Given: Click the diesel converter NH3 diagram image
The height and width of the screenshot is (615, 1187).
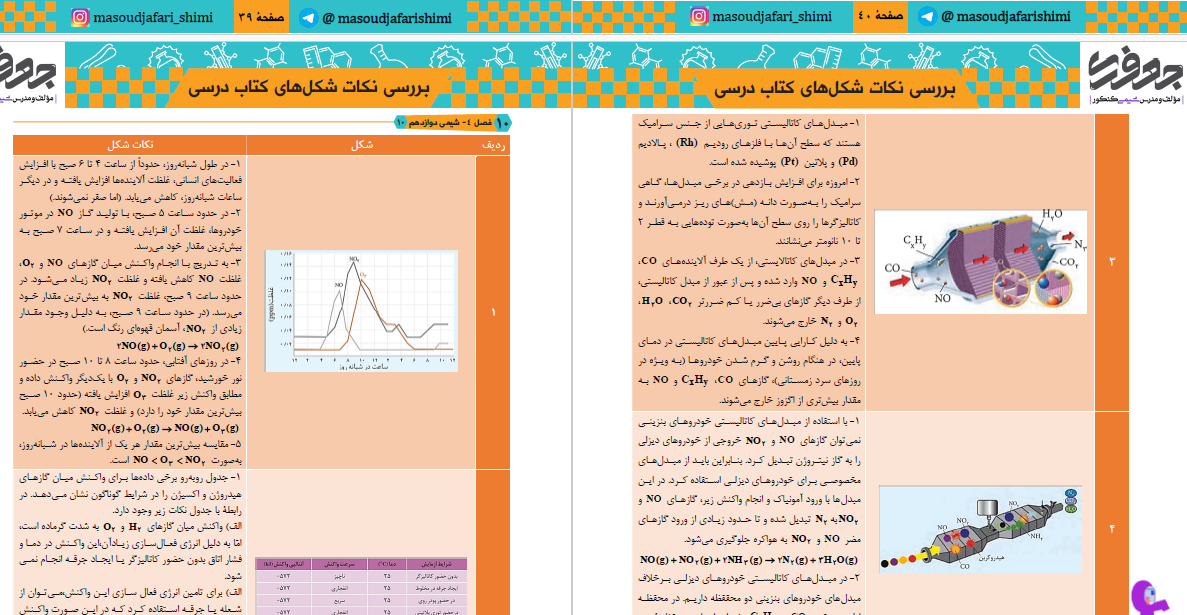Looking at the screenshot, I should 980,529.
